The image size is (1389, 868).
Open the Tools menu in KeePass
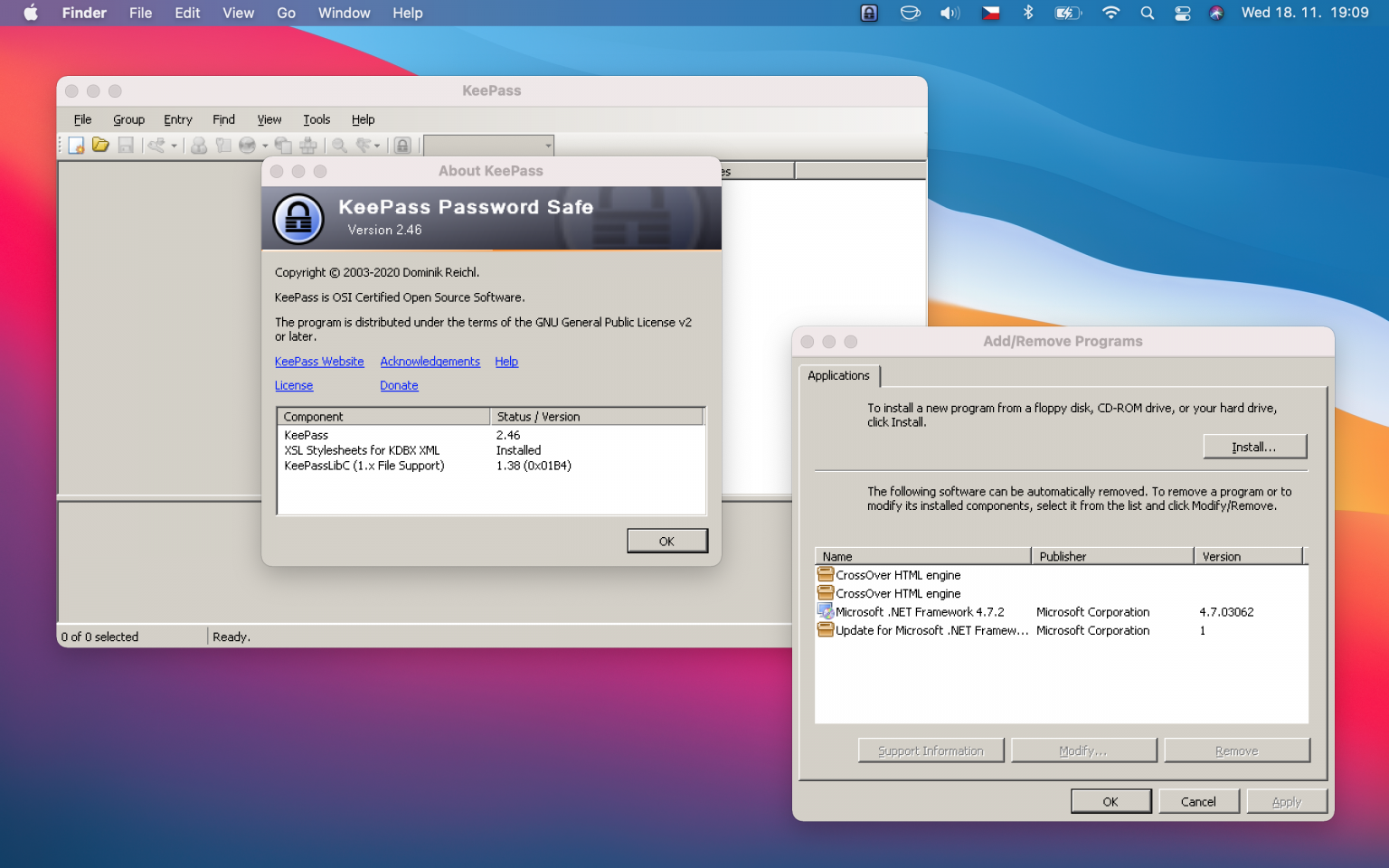pyautogui.click(x=317, y=119)
